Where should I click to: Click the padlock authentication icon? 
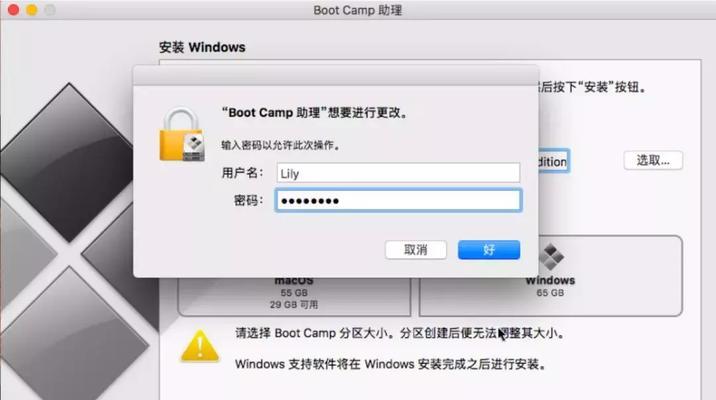(x=182, y=135)
